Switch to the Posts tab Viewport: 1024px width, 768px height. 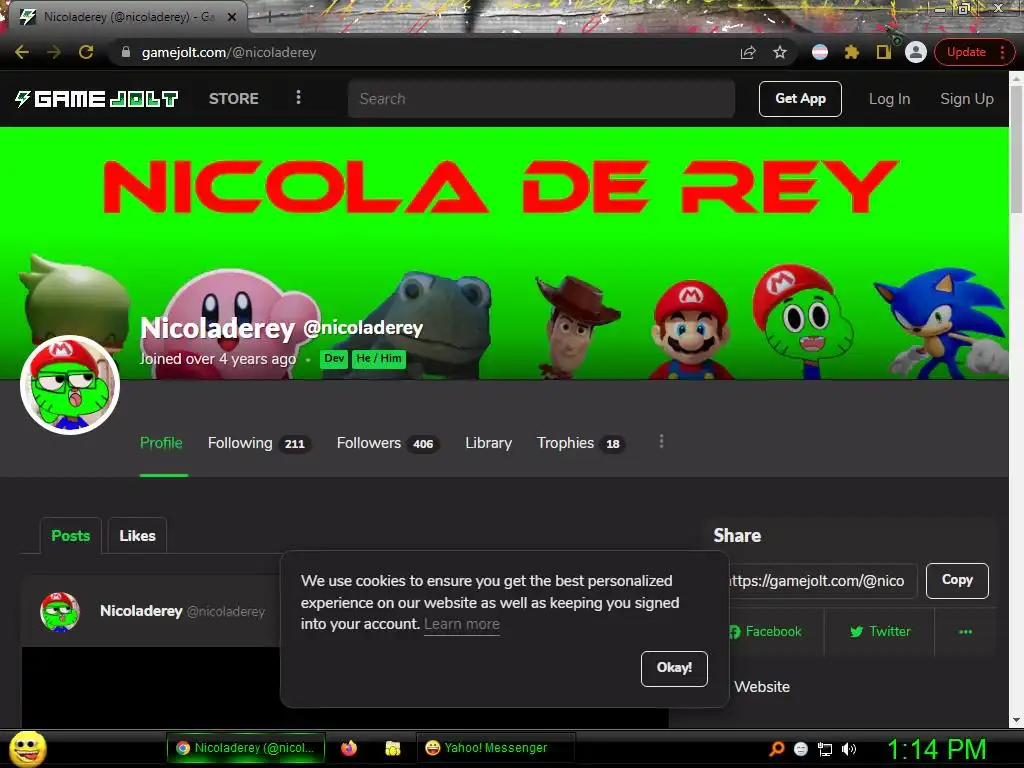tap(71, 536)
